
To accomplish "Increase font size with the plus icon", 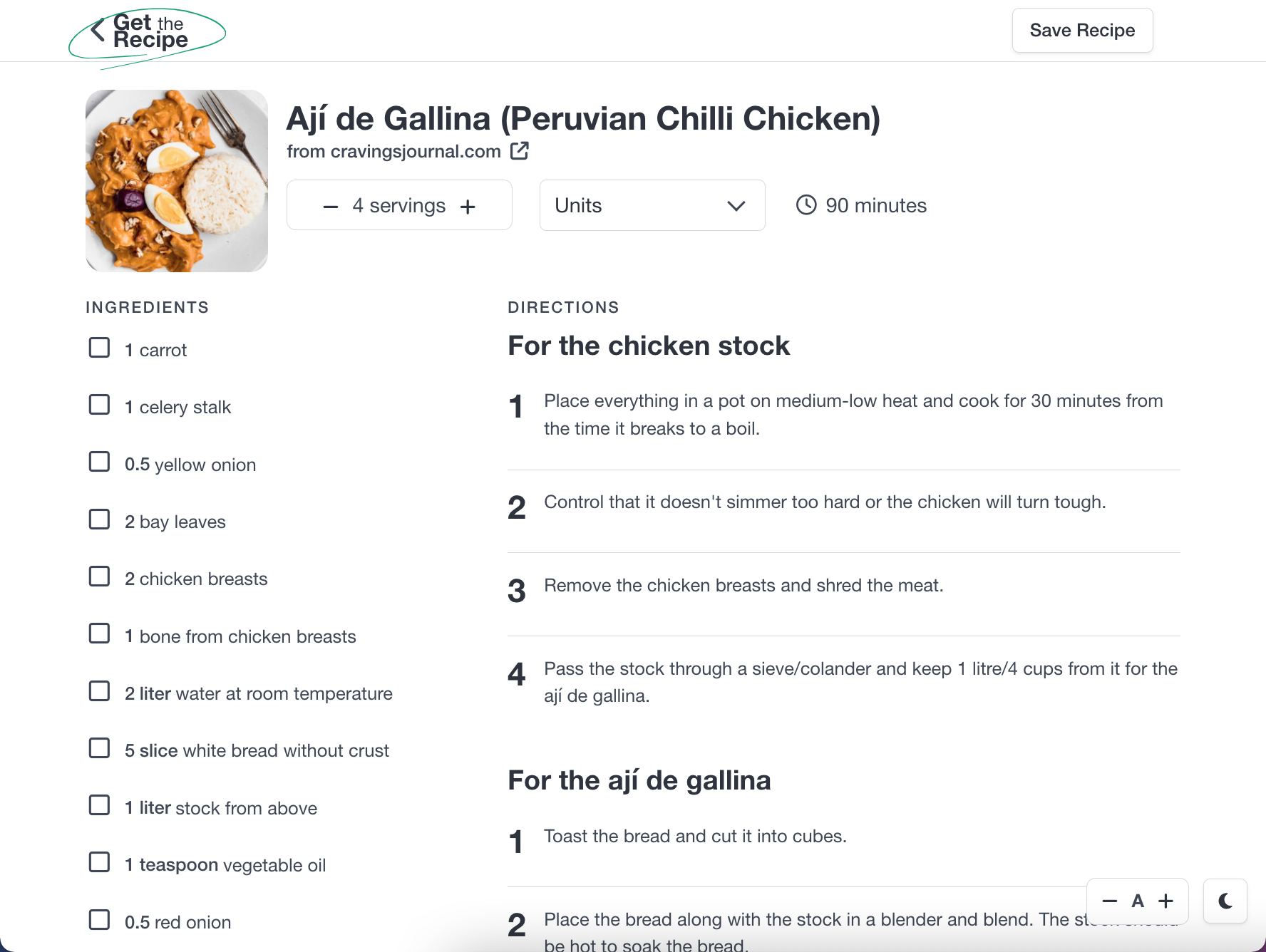I will click(x=1165, y=901).
